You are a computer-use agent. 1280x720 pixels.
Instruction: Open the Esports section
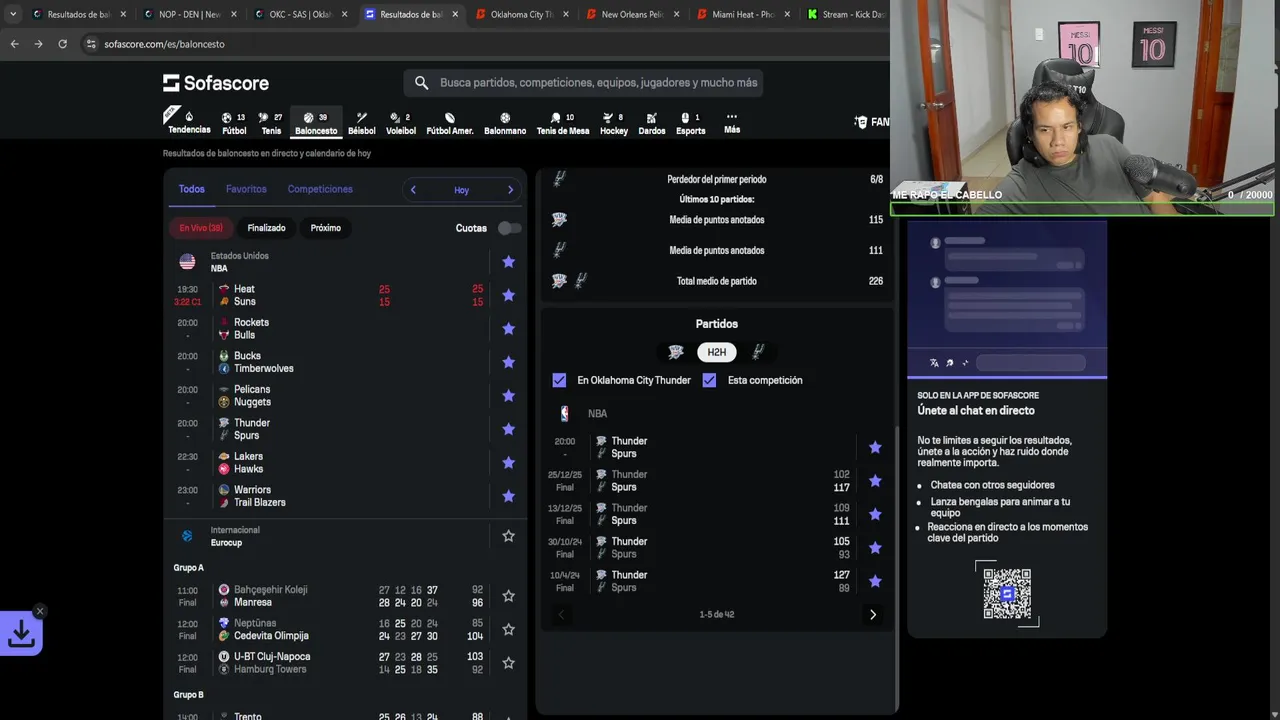tap(690, 123)
